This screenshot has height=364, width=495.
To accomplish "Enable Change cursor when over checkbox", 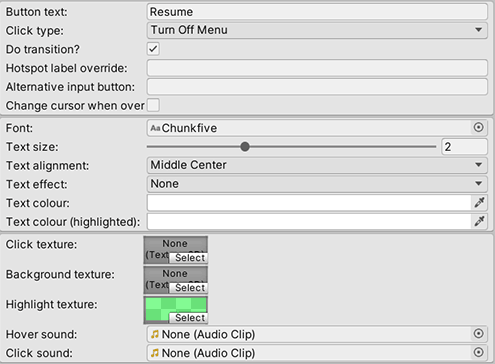I will click(153, 105).
